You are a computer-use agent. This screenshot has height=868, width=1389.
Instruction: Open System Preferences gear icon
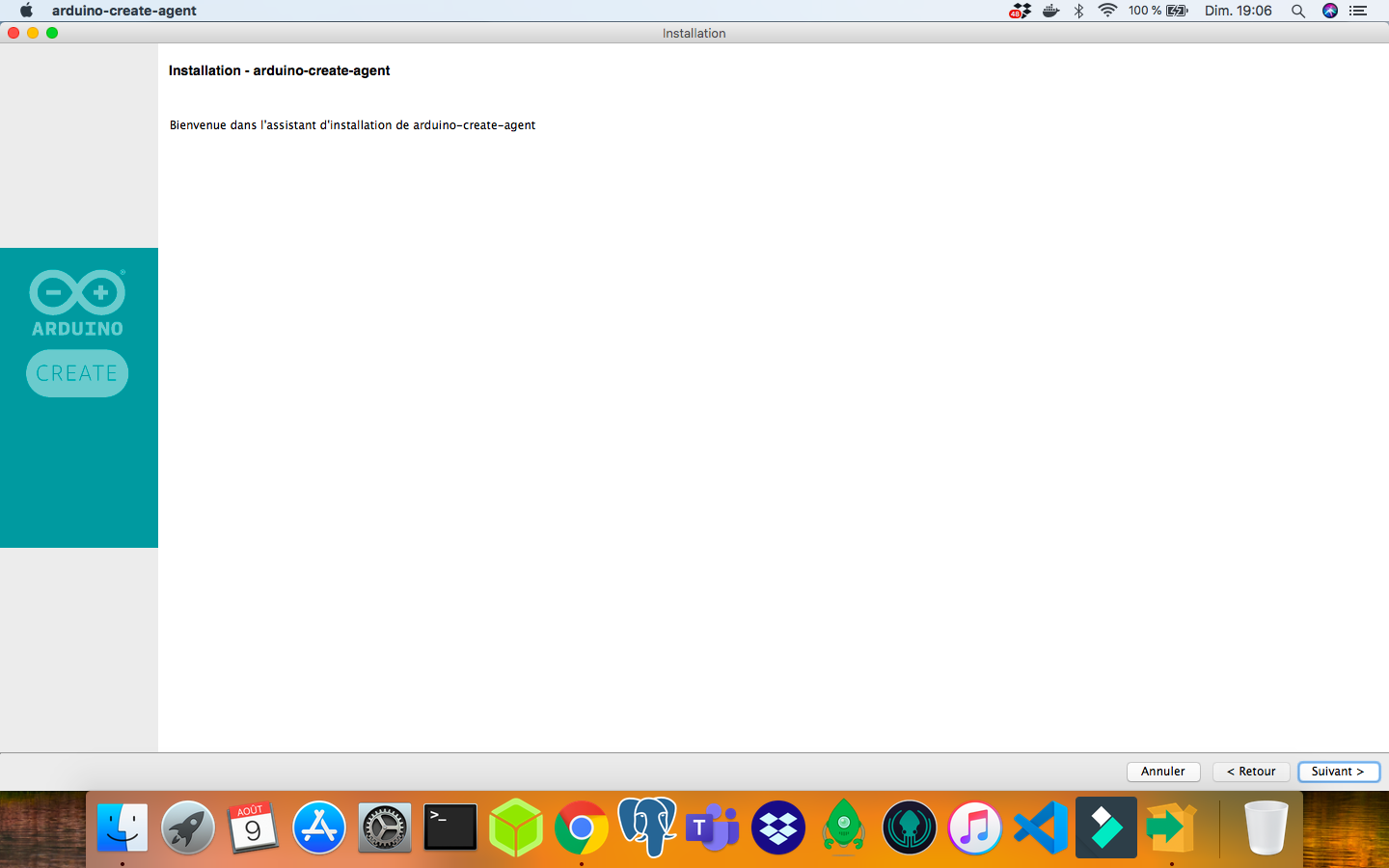pyautogui.click(x=385, y=827)
